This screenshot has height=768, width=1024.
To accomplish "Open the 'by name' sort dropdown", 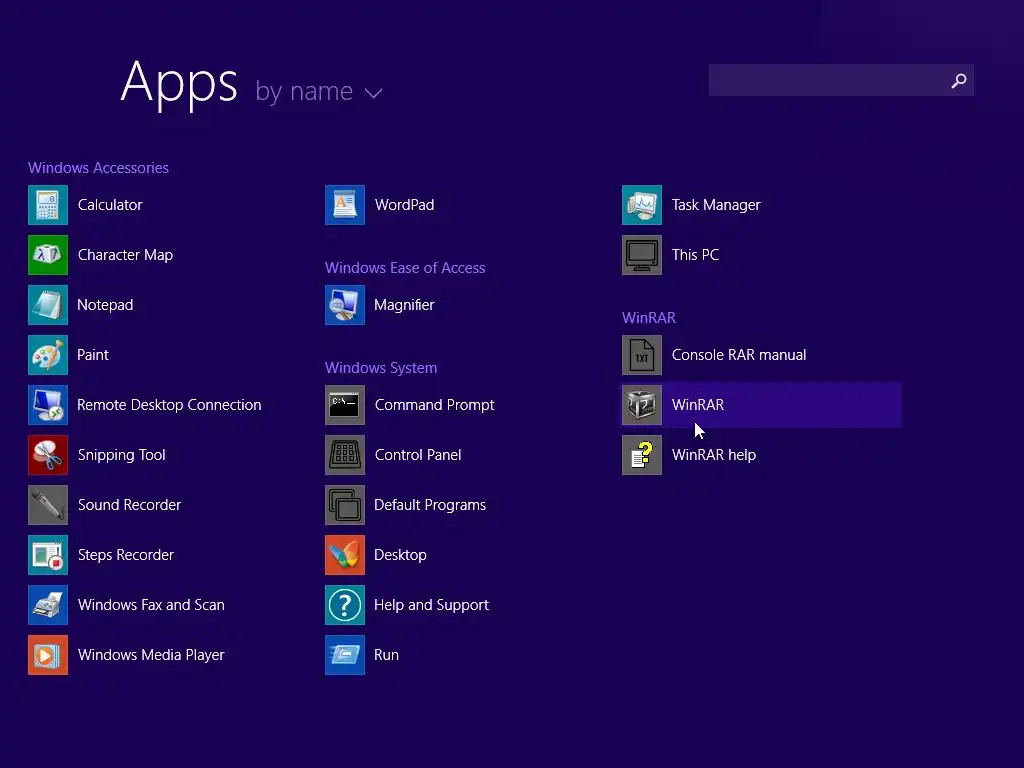I will 318,91.
